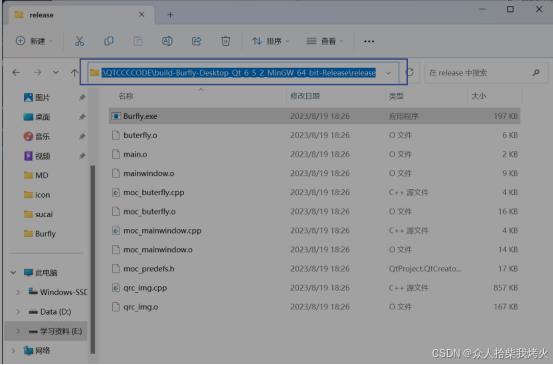This screenshot has width=553, height=365.
Task: Open the 查看 view dropdown
Action: point(325,41)
